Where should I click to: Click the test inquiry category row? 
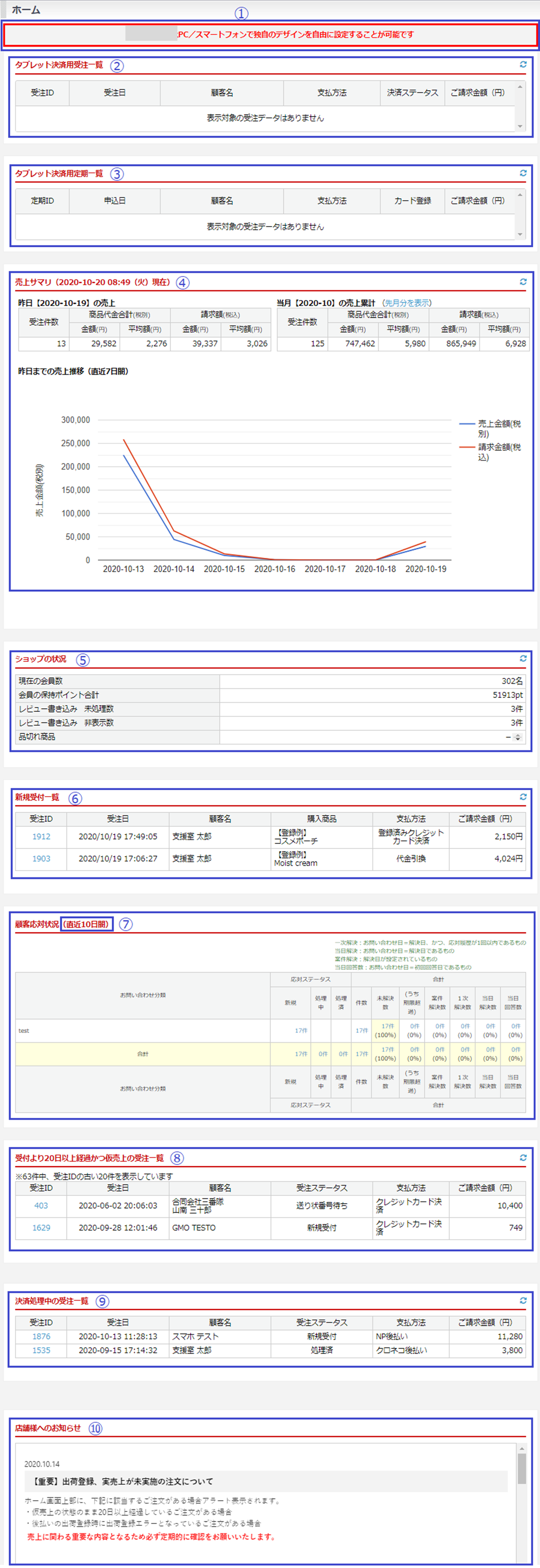(270, 1031)
